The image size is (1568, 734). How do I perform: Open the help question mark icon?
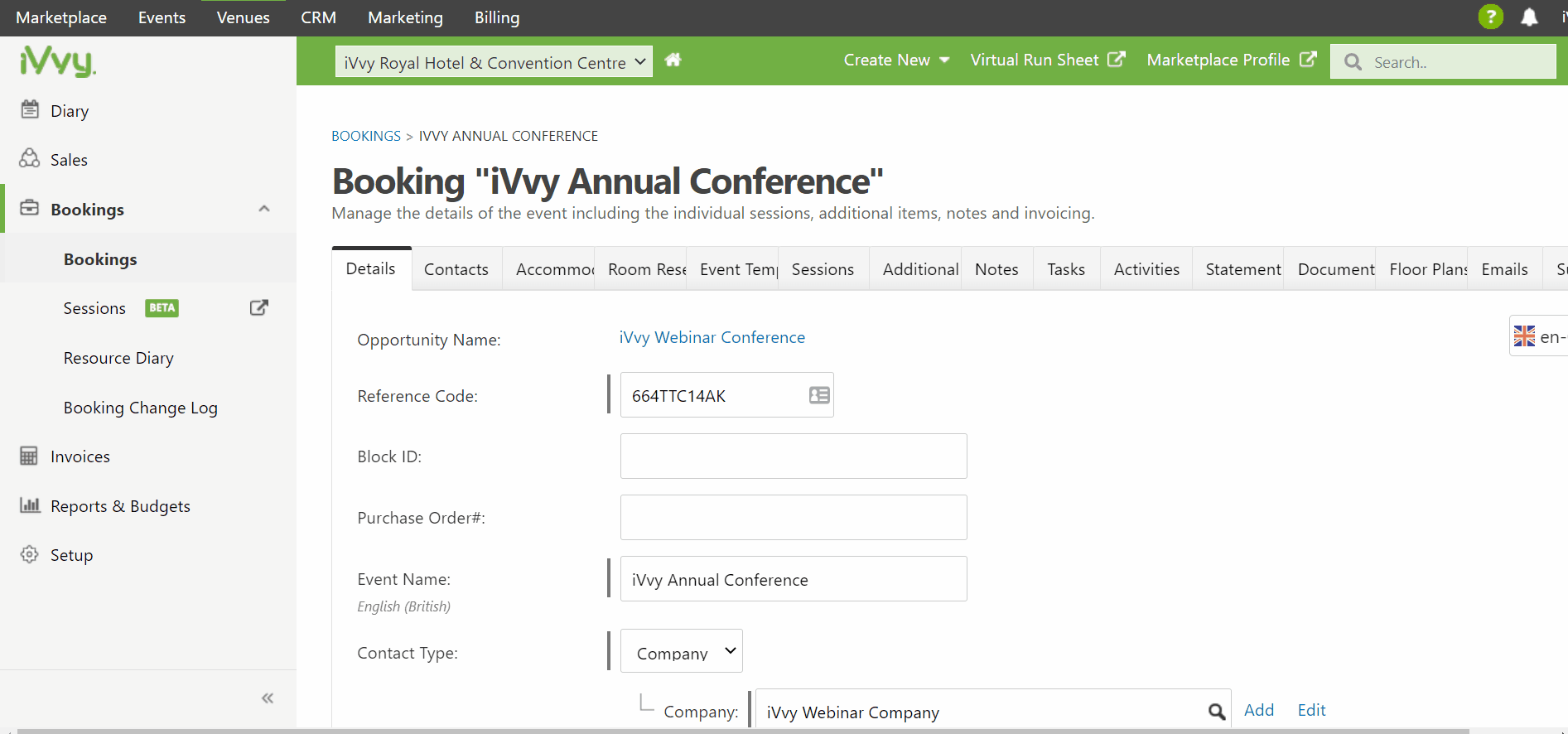pos(1490,17)
